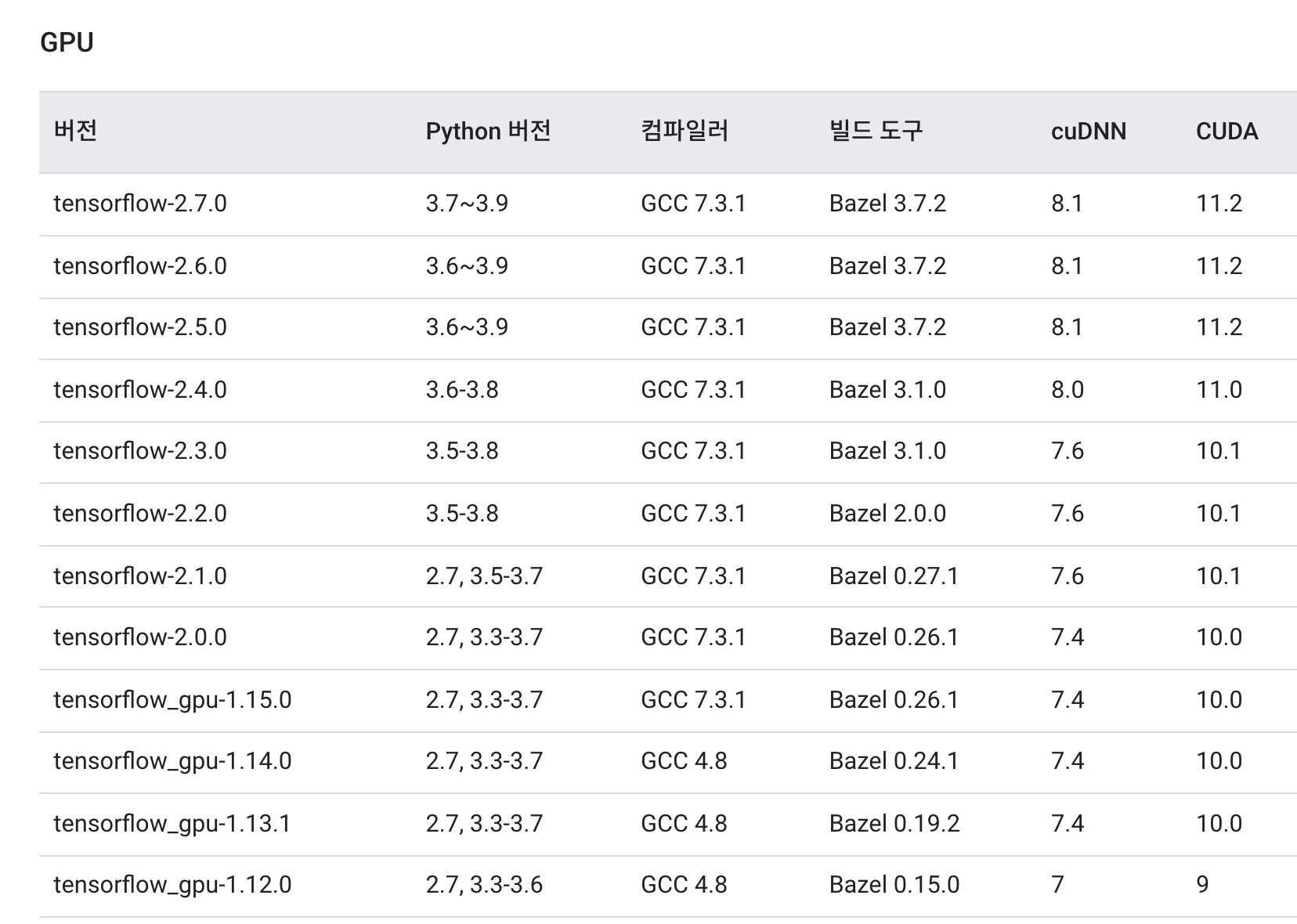Click the 빌드 도구 column header
The image size is (1297, 924).
coord(876,131)
